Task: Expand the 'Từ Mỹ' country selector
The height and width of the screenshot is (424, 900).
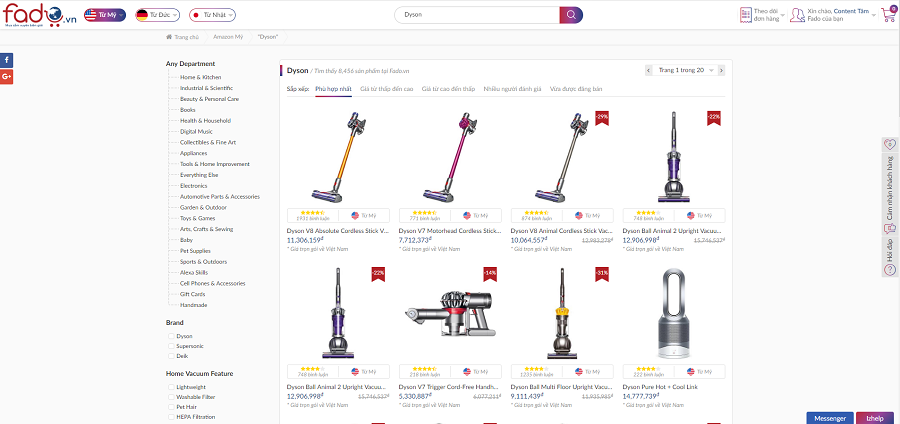Action: coord(104,16)
